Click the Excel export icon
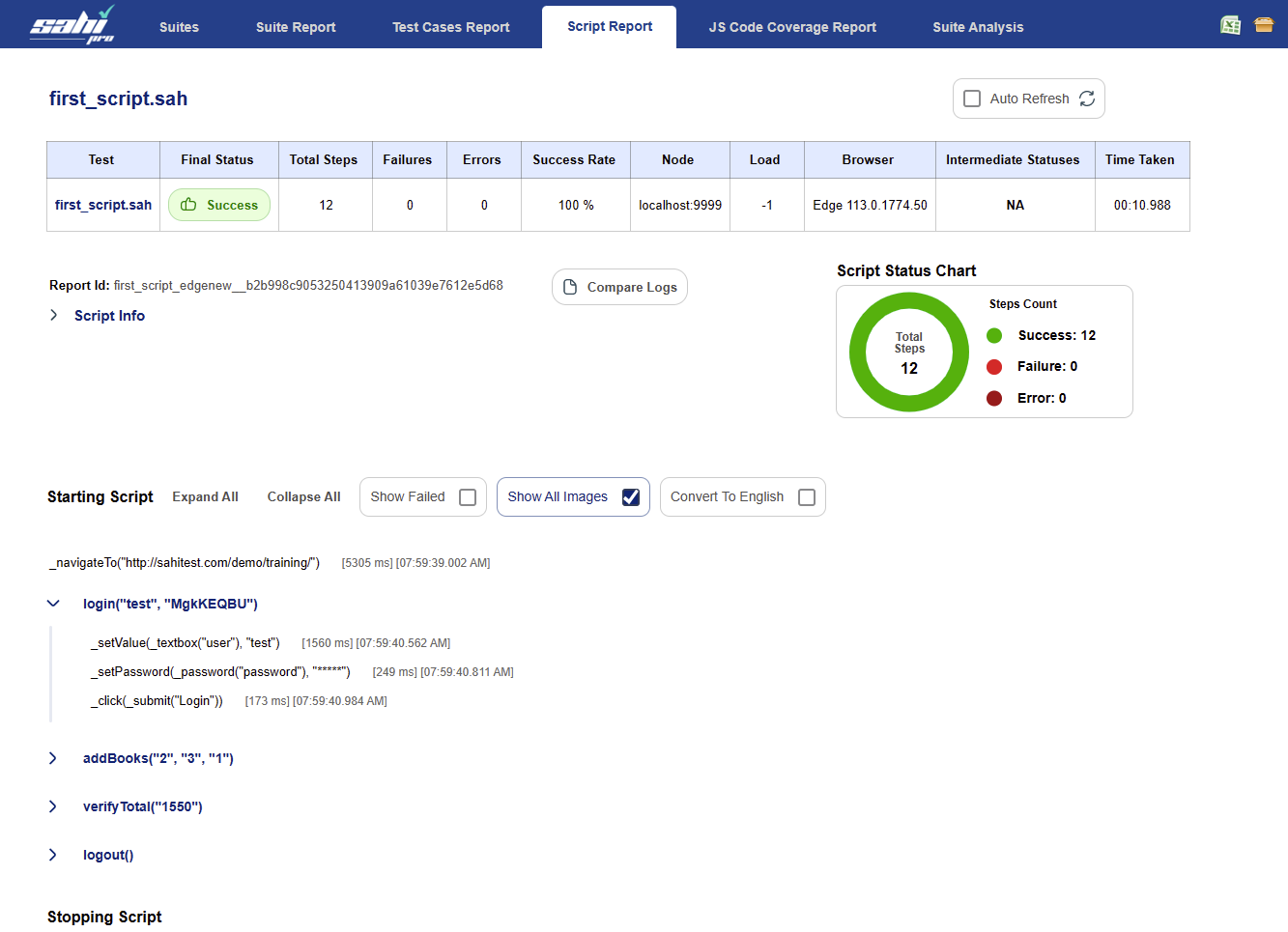The height and width of the screenshot is (932, 1288). click(1230, 25)
